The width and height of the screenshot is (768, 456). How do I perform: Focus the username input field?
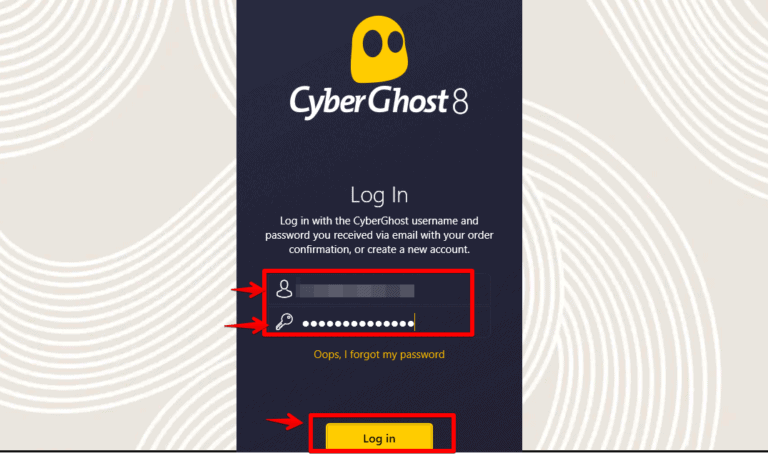point(379,289)
